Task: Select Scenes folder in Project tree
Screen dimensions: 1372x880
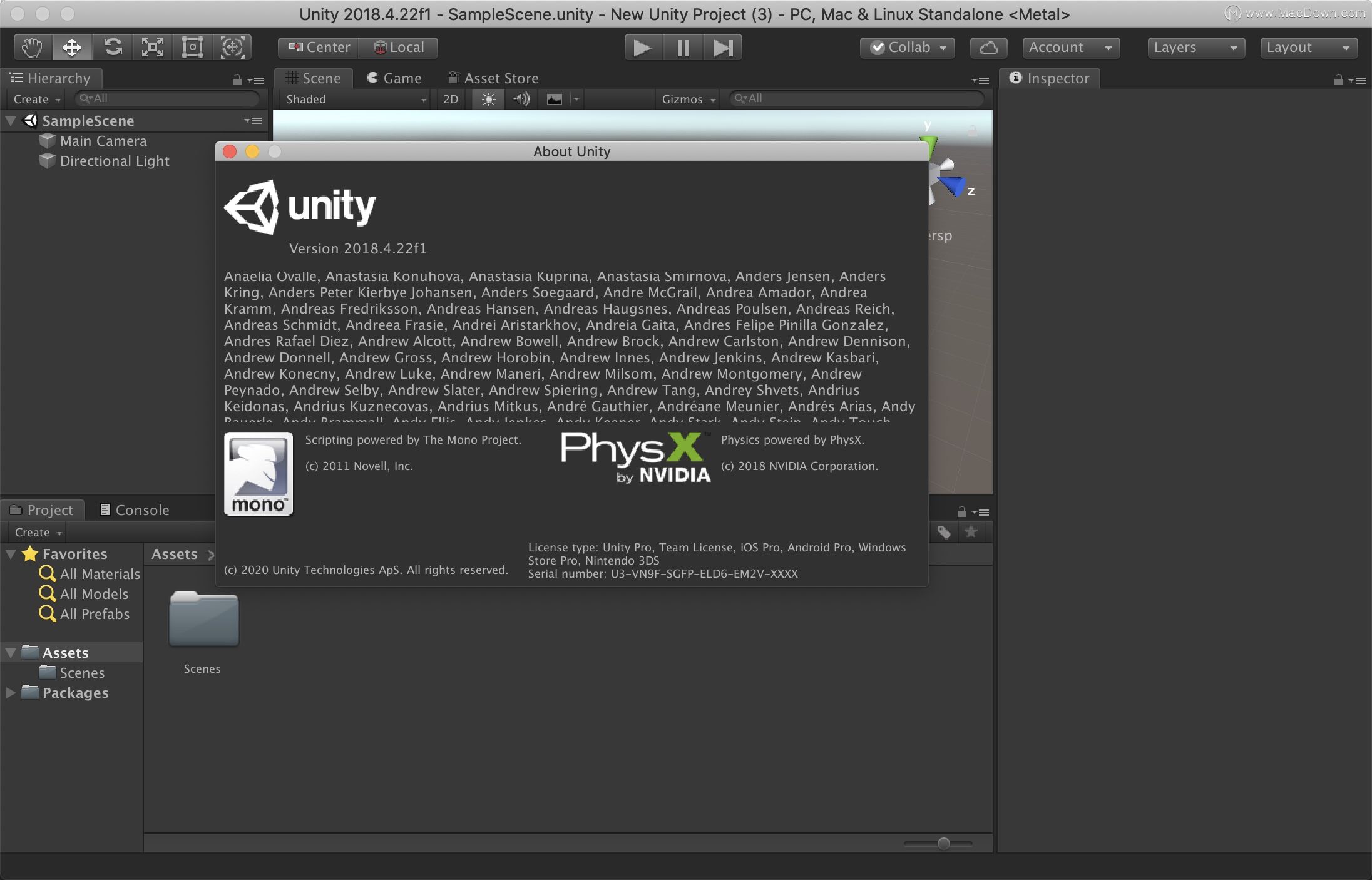Action: click(71, 673)
